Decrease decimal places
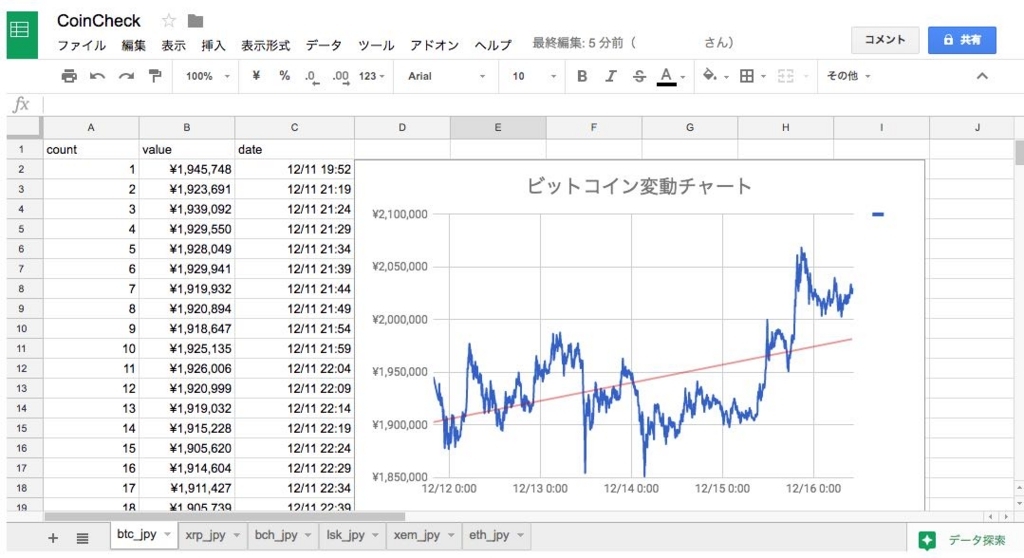1024x558 pixels. [x=312, y=76]
